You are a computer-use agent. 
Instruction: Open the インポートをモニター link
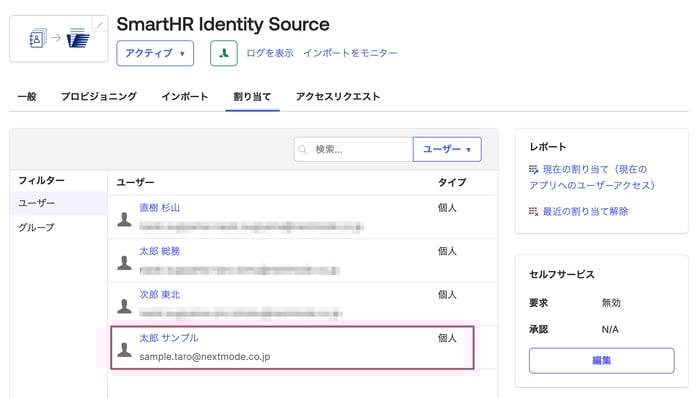click(350, 53)
